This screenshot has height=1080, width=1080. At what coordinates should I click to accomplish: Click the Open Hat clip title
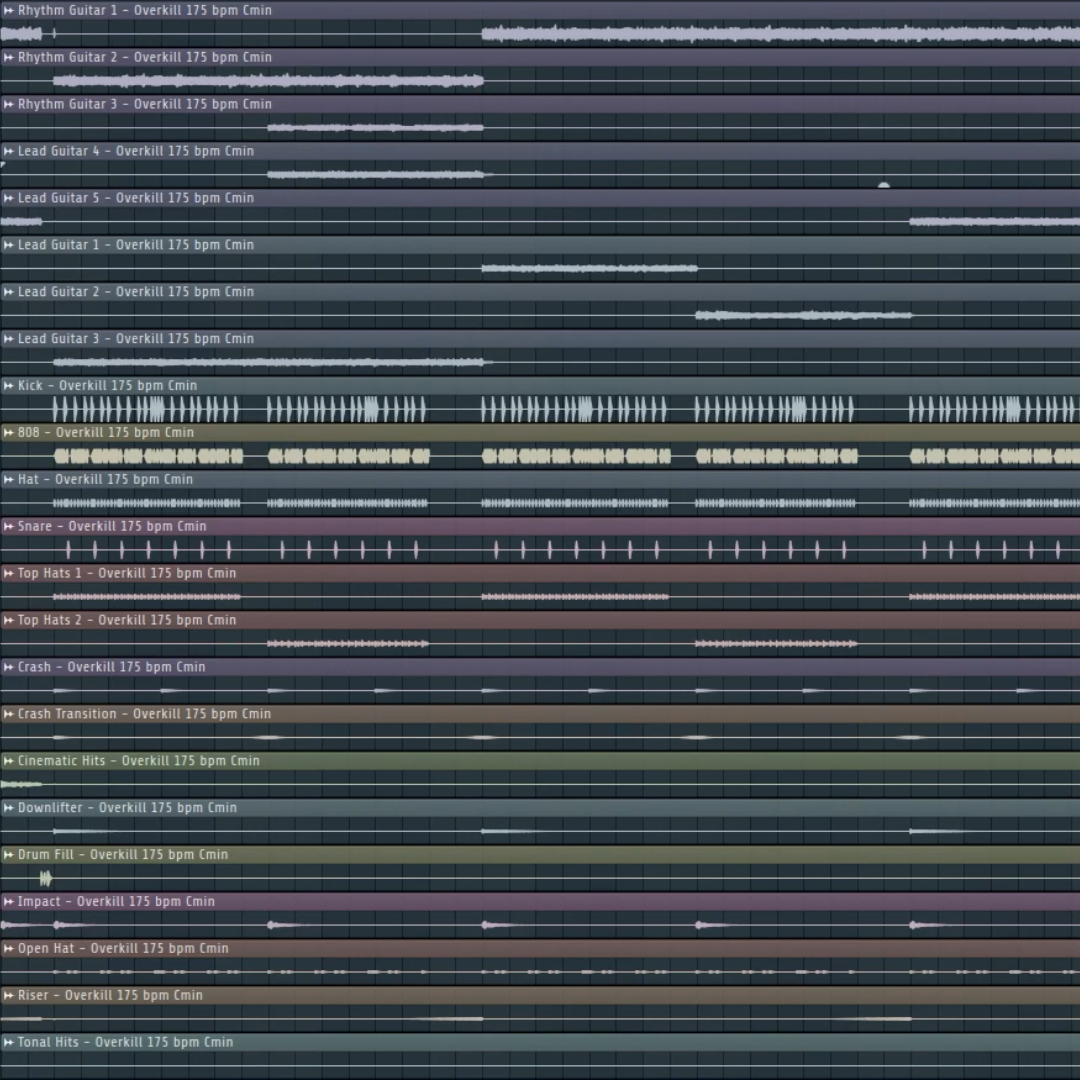coord(122,948)
